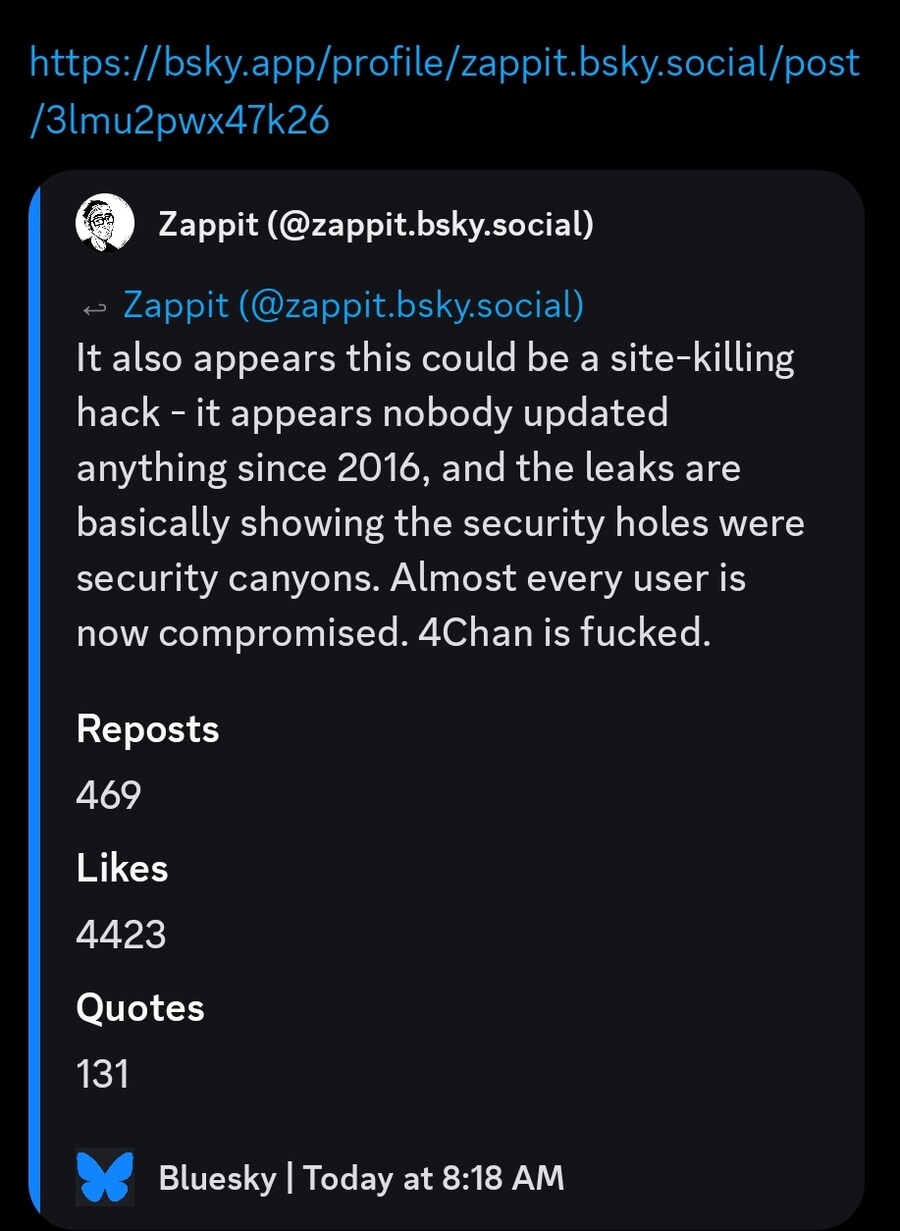Click the 469 reposts count
Screen dimensions: 900x1231
click(108, 795)
